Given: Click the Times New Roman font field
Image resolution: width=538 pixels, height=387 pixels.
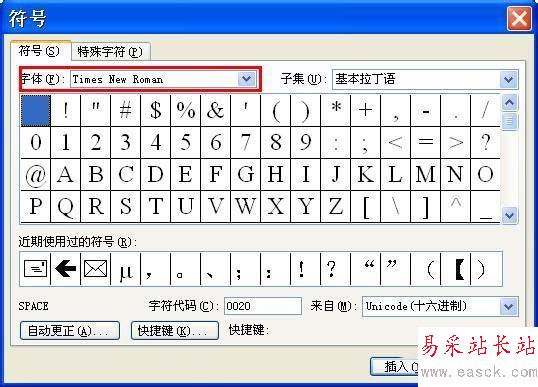Looking at the screenshot, I should coord(163,79).
